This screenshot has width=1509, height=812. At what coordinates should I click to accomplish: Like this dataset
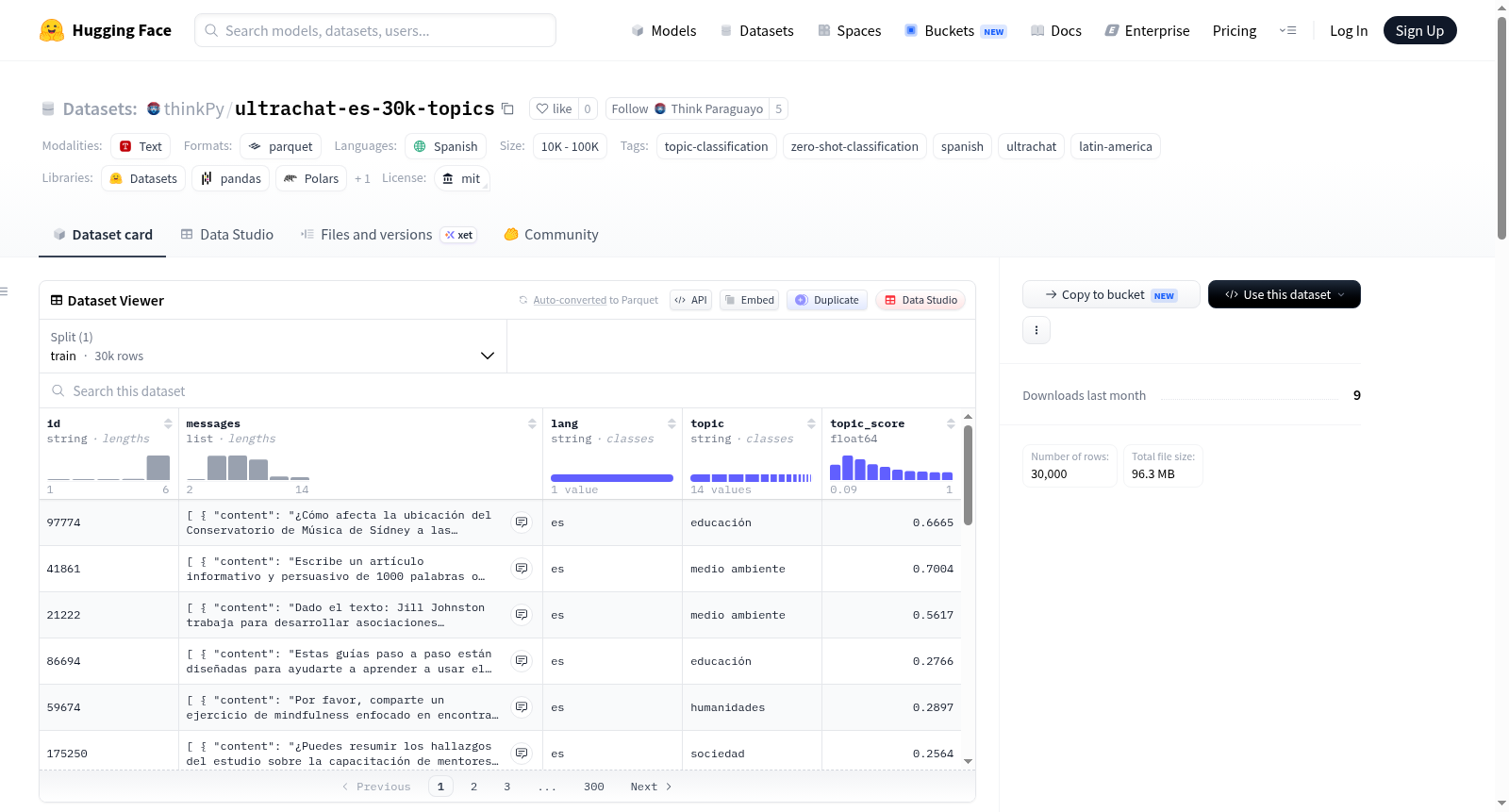click(x=554, y=108)
